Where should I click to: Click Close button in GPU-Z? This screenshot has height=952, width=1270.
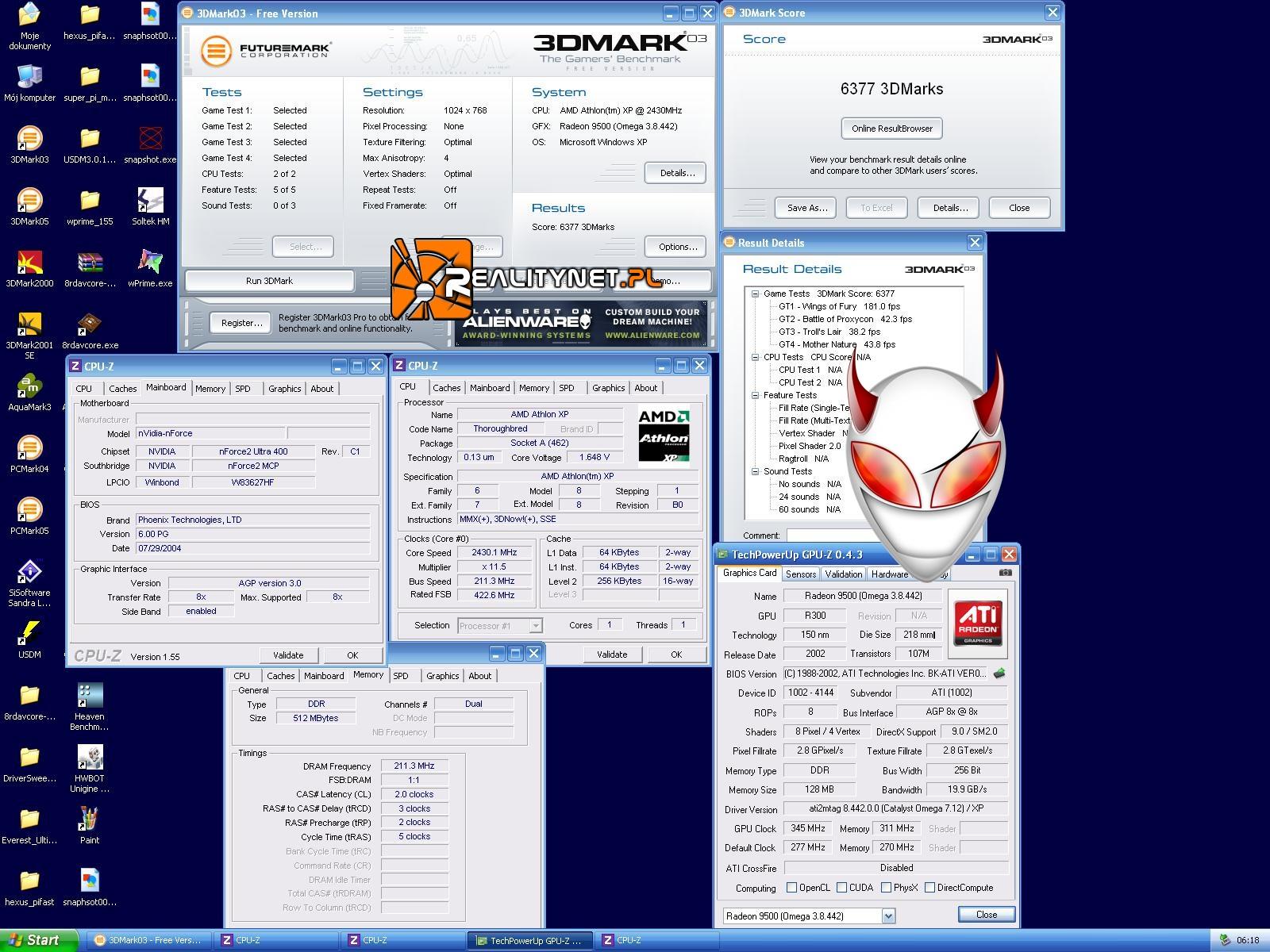(987, 915)
